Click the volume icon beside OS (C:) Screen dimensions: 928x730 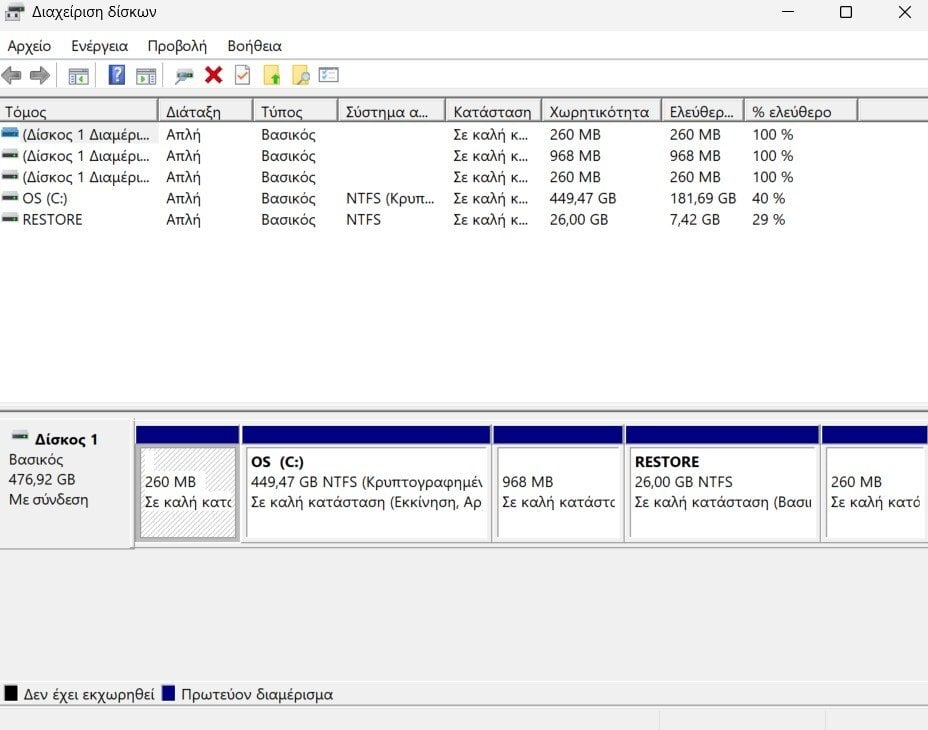(10, 198)
